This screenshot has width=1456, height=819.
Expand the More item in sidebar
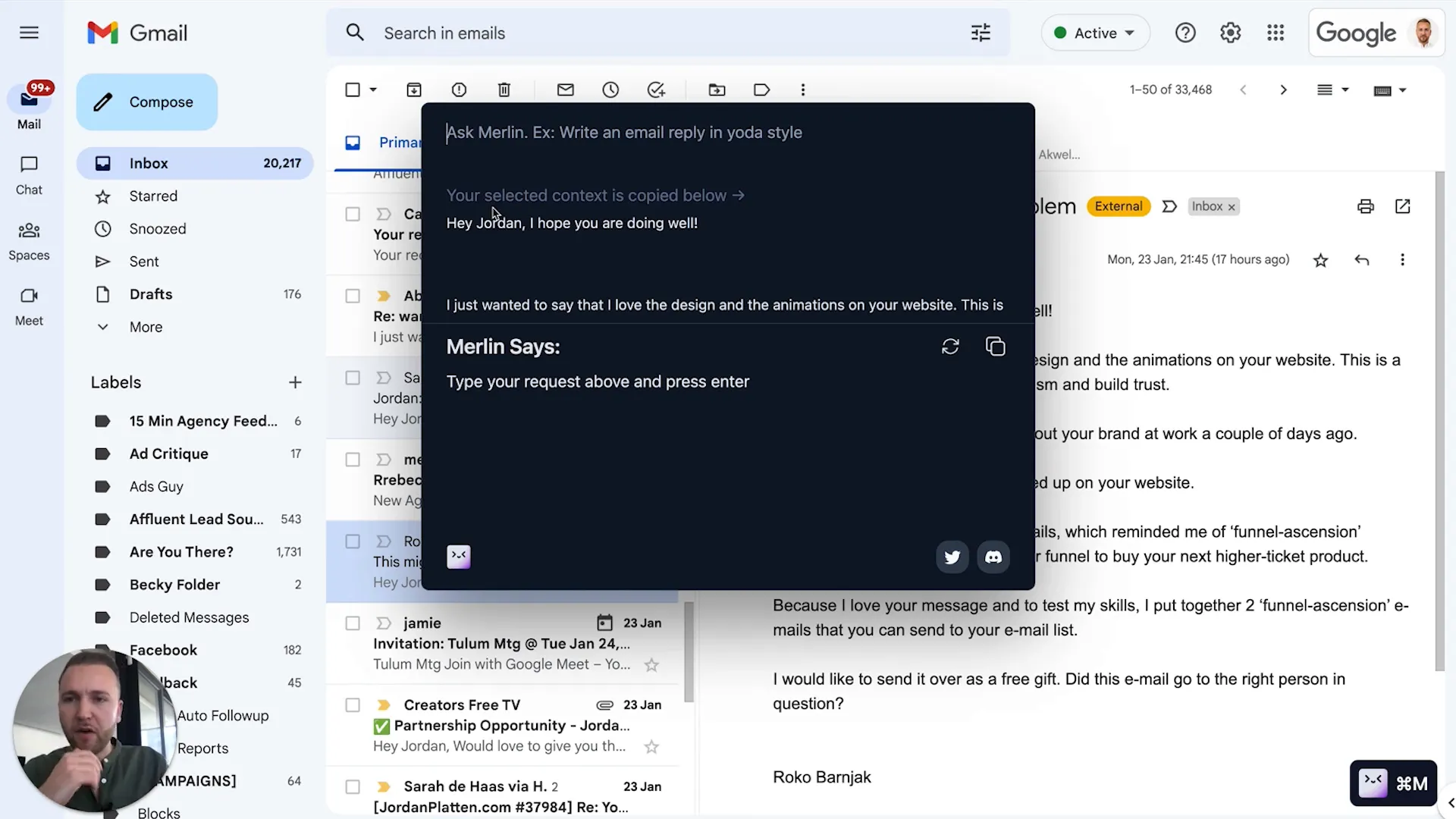coord(146,327)
